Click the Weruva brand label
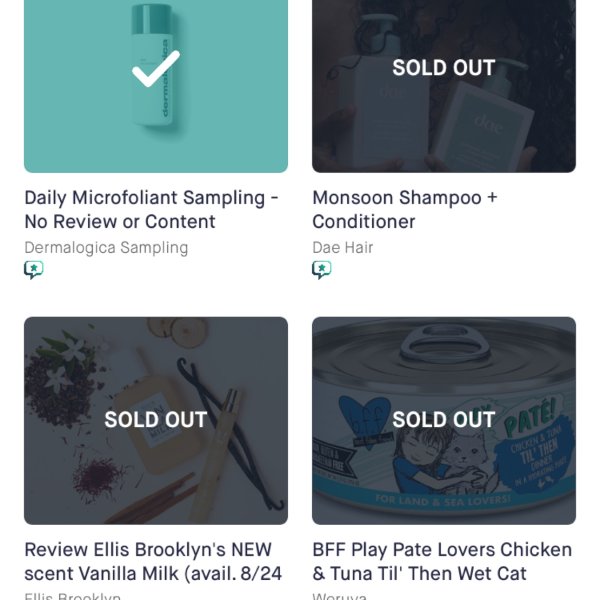The width and height of the screenshot is (600, 600). [x=340, y=596]
